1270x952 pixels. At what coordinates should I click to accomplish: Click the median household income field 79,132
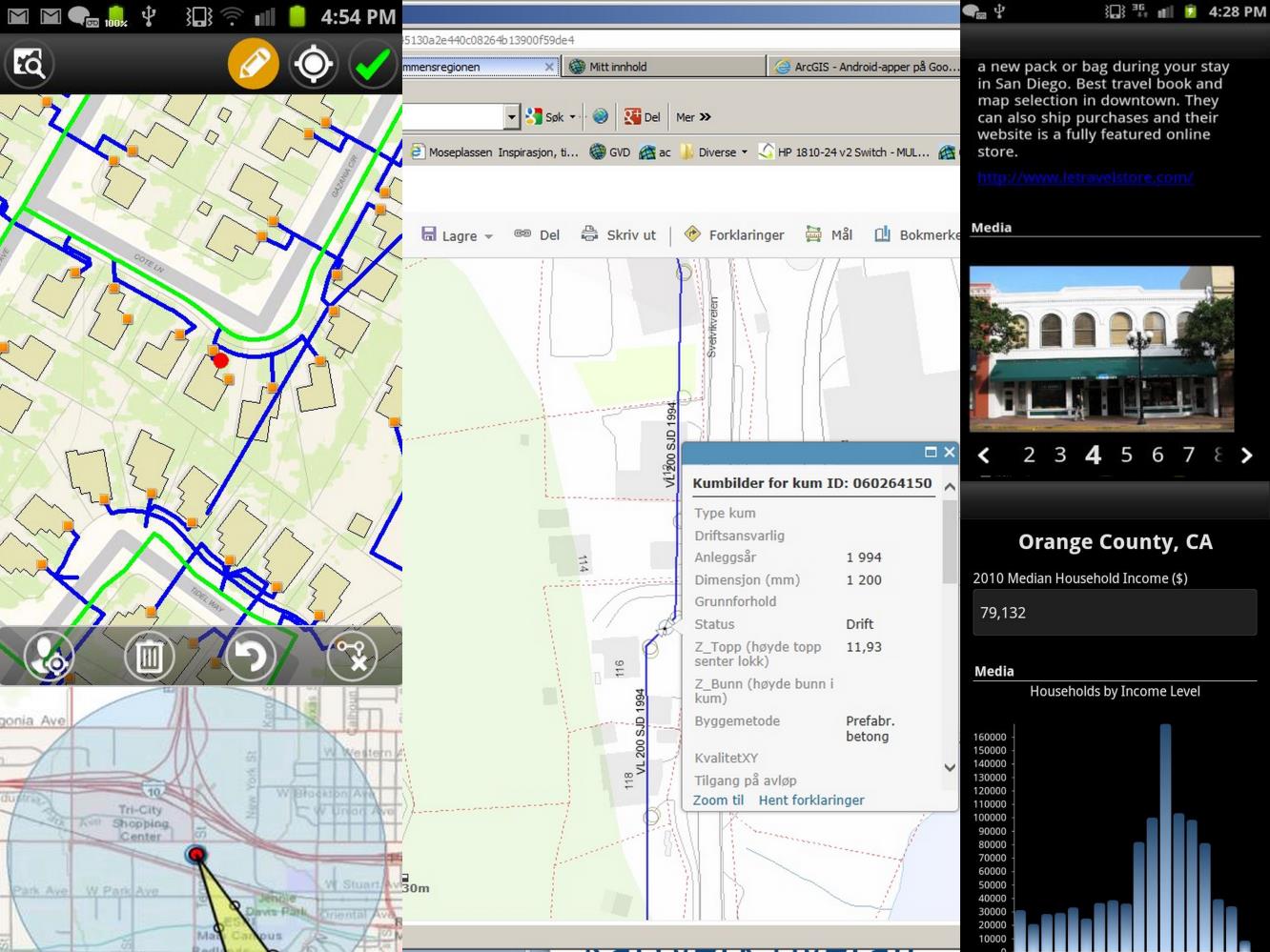[x=1115, y=612]
